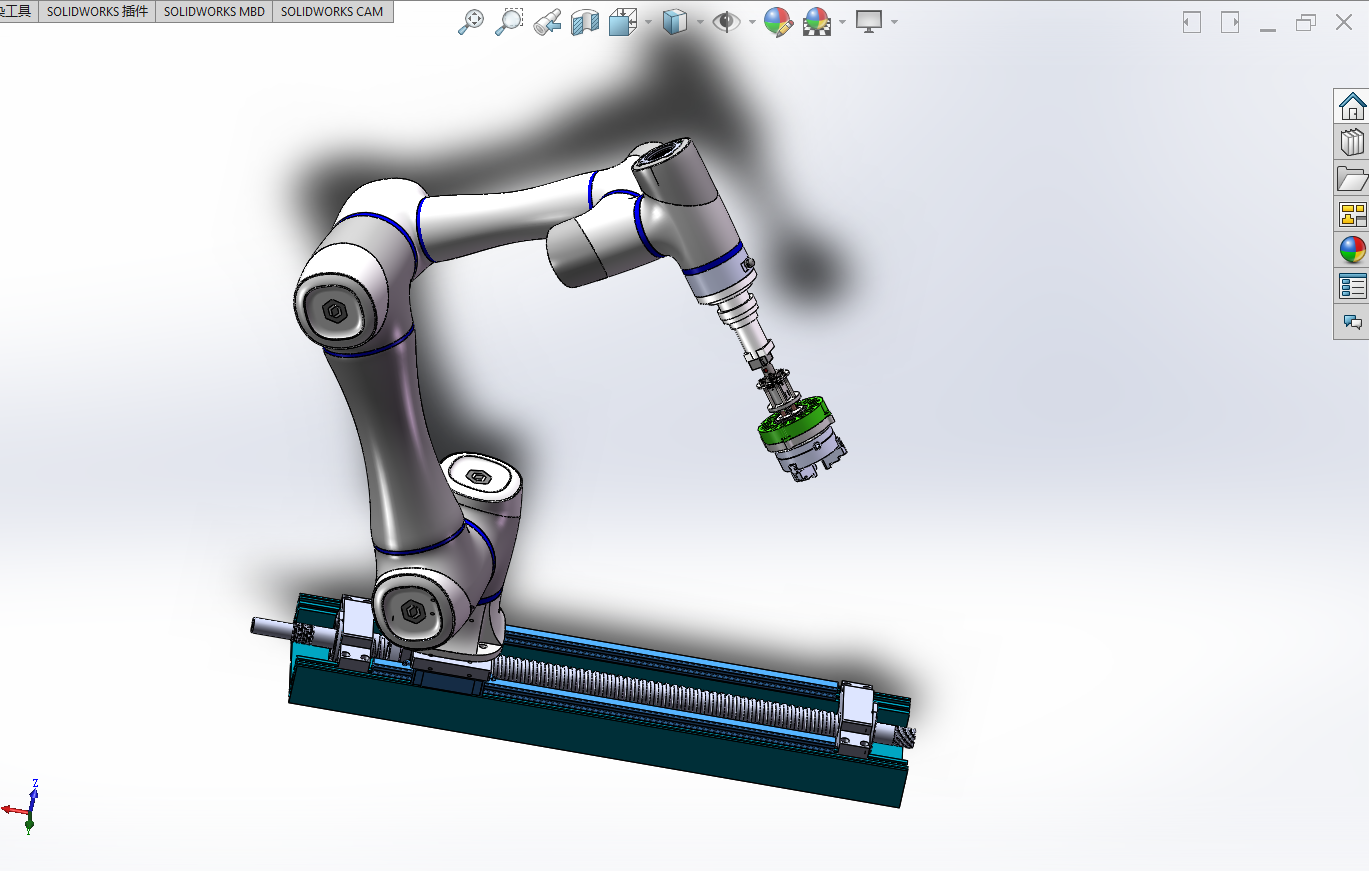1369x871 pixels.
Task: Click the View Orientation icon
Action: coord(623,22)
